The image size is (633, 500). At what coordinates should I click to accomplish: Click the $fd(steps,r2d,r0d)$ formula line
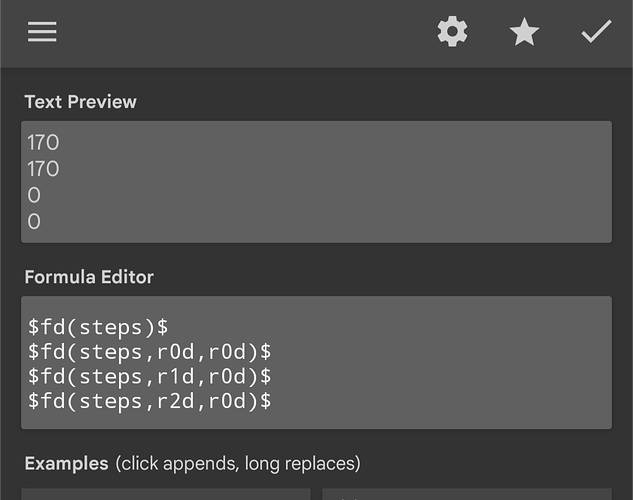(149, 401)
